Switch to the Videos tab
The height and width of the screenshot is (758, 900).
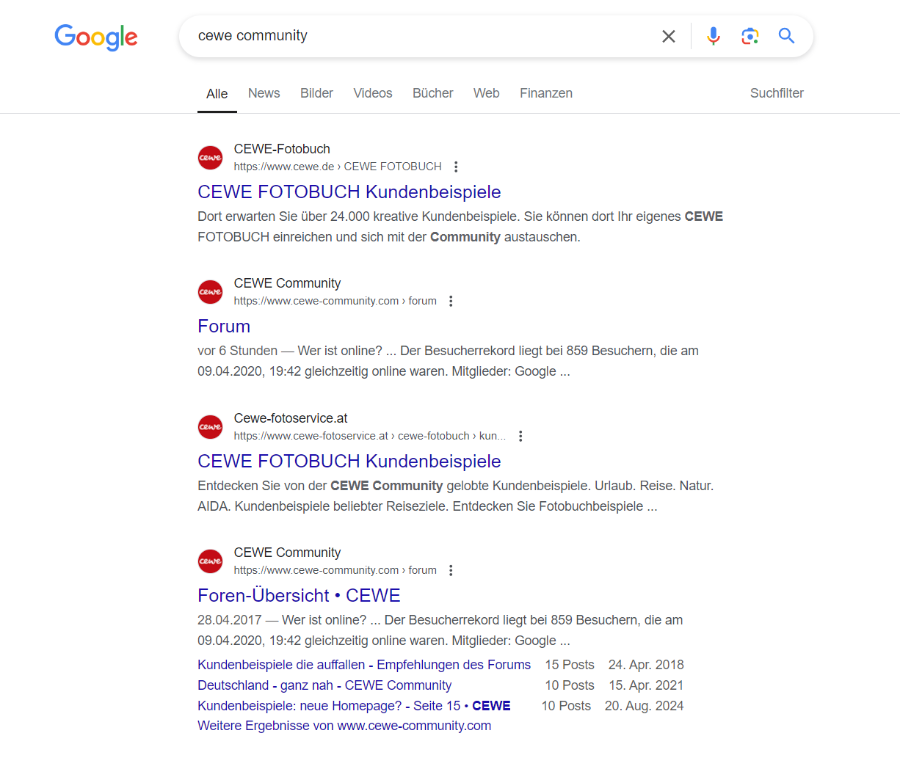click(x=372, y=93)
